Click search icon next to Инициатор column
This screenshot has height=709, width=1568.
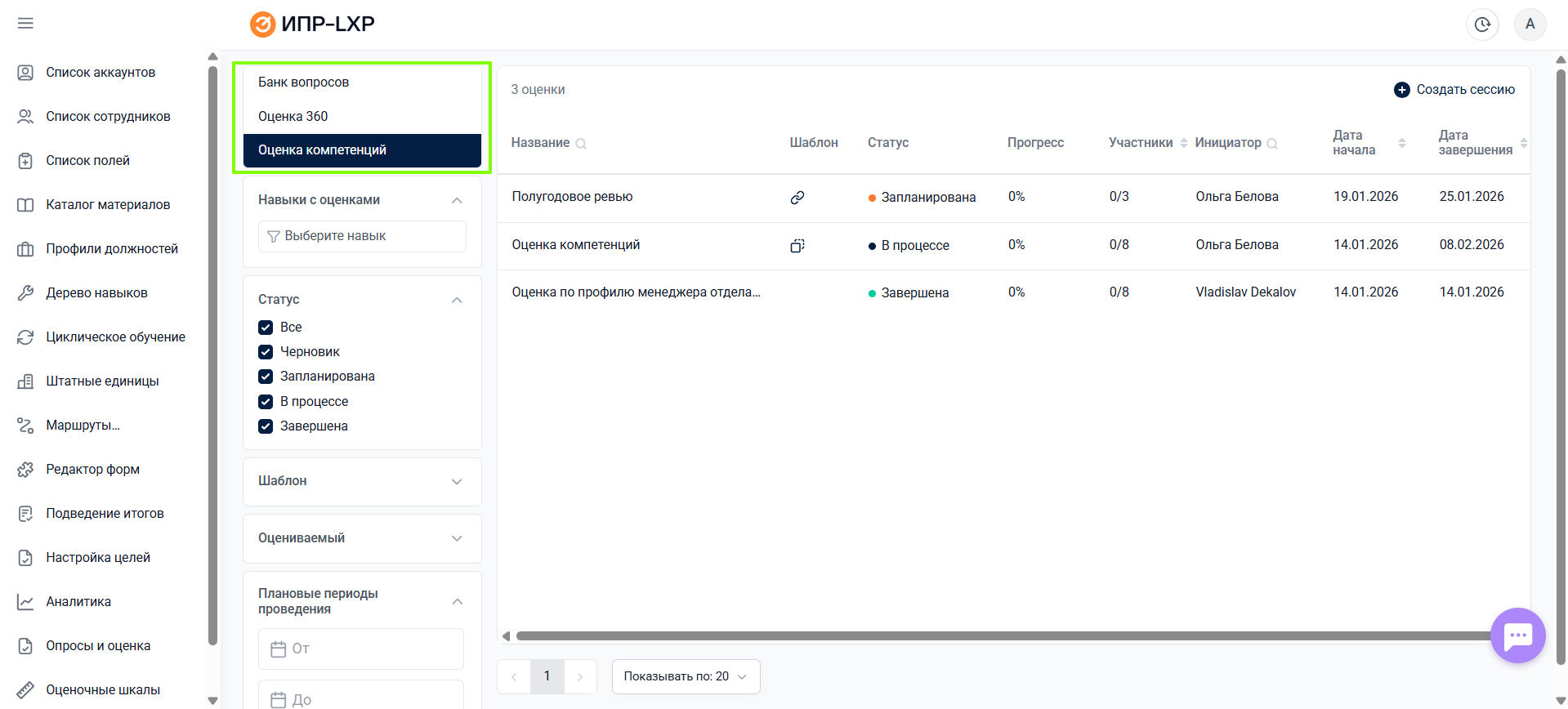click(x=1272, y=144)
